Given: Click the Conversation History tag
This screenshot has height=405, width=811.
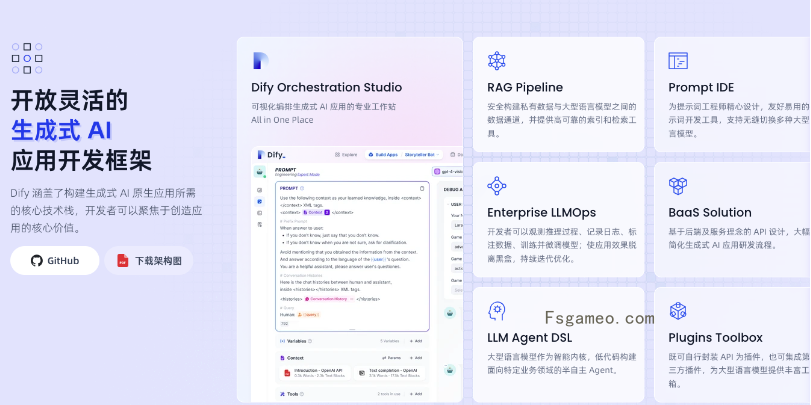Looking at the screenshot, I should (x=329, y=298).
